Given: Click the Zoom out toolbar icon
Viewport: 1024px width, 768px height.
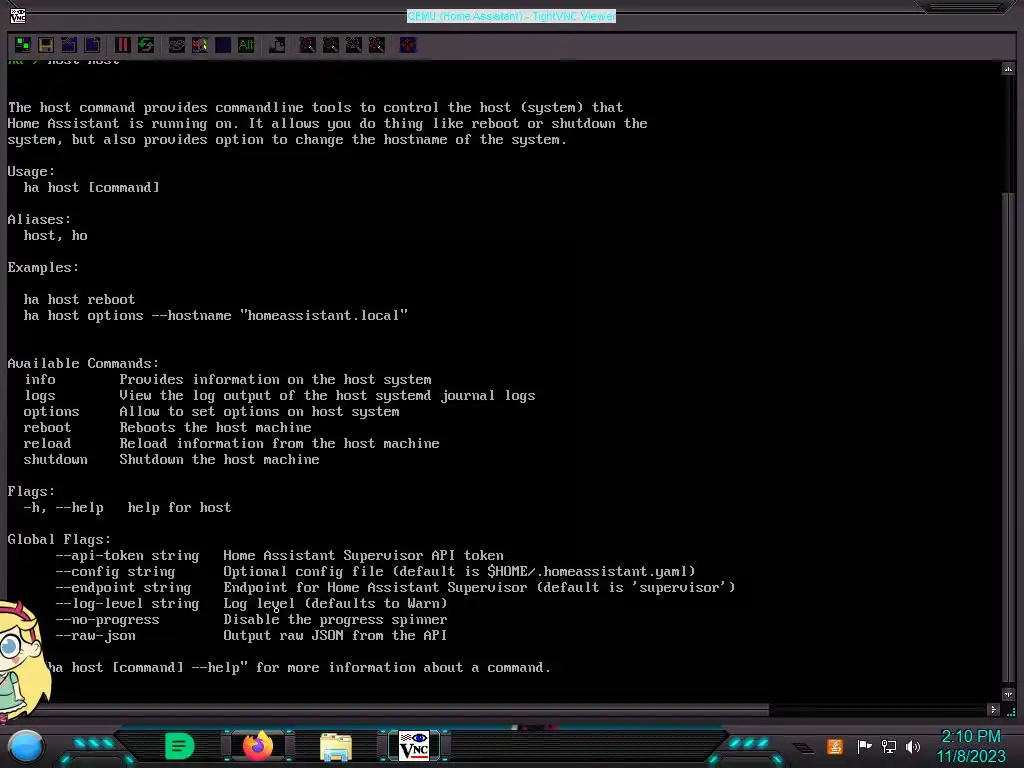Looking at the screenshot, I should pos(330,44).
